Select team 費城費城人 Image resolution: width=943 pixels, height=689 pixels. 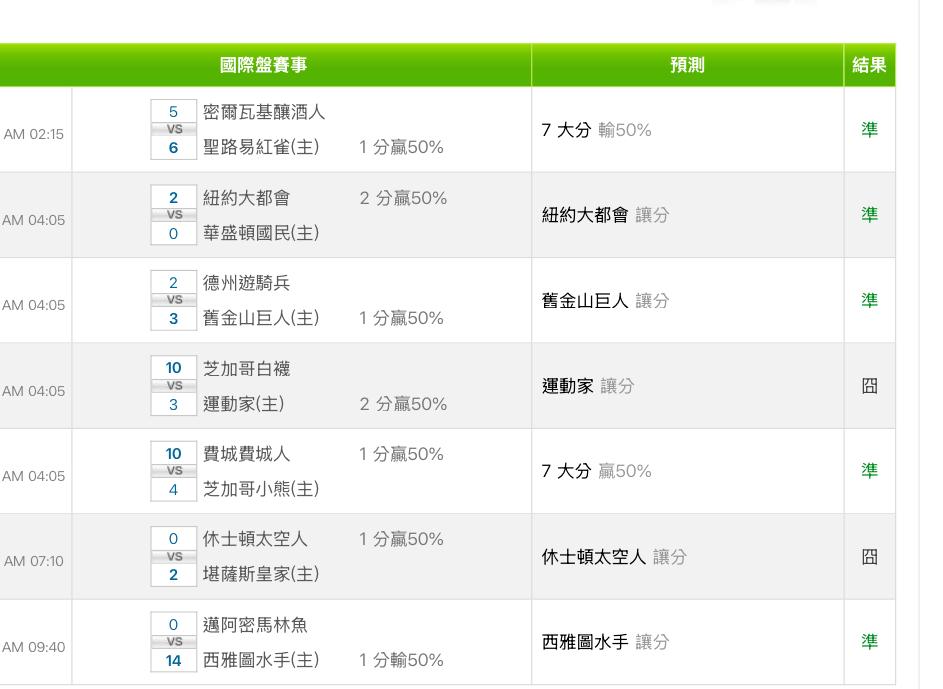coord(247,454)
